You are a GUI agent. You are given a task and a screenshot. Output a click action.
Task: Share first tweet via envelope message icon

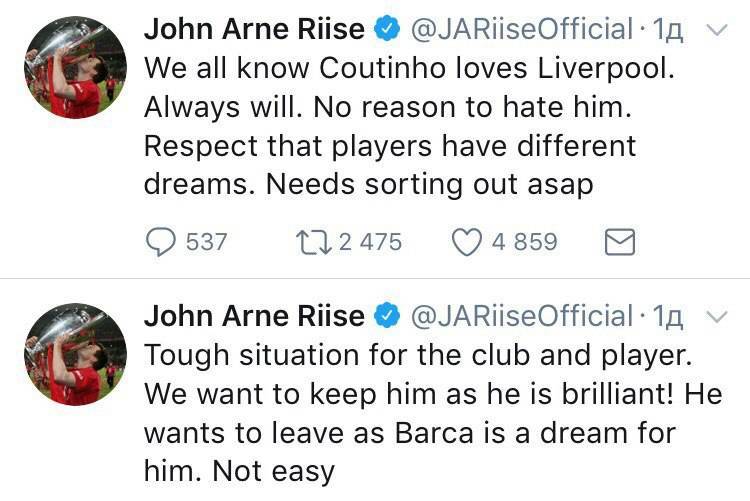(x=620, y=242)
